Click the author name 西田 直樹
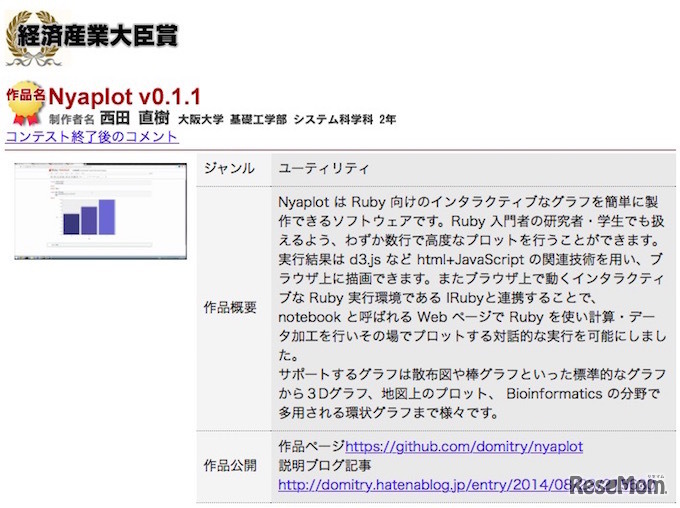The image size is (680, 508). (x=134, y=118)
